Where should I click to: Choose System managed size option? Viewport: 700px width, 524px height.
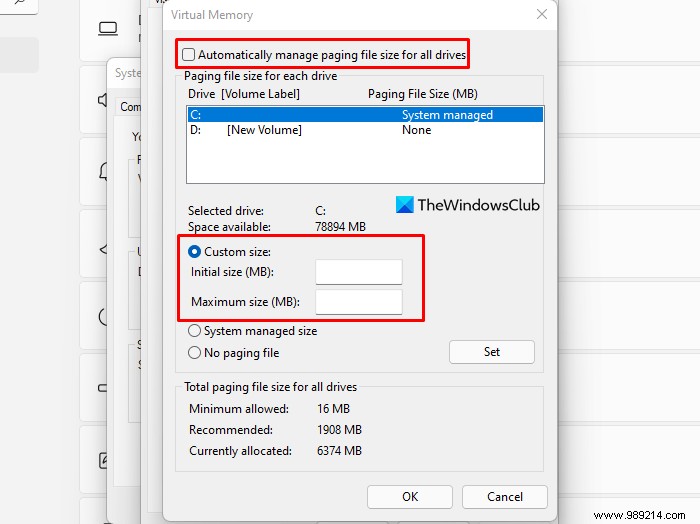[194, 331]
